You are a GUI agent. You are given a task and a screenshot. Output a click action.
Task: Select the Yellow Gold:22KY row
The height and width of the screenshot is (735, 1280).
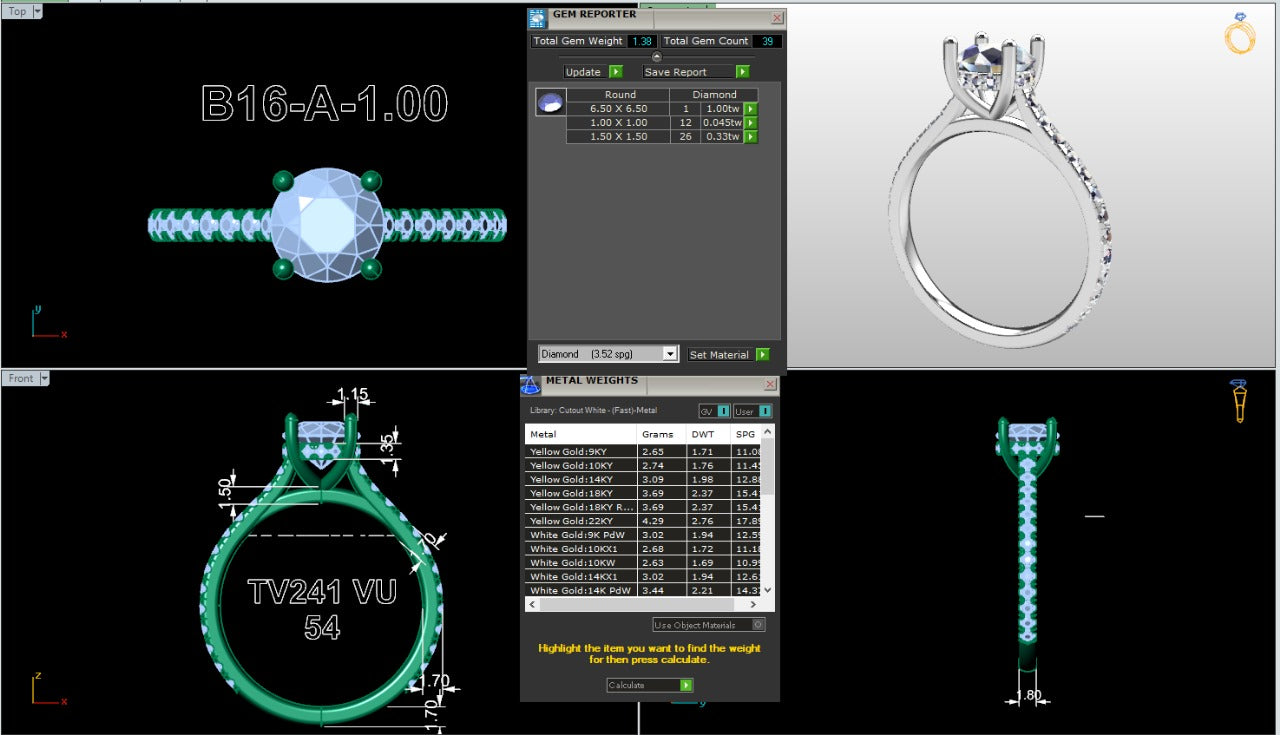(x=643, y=521)
